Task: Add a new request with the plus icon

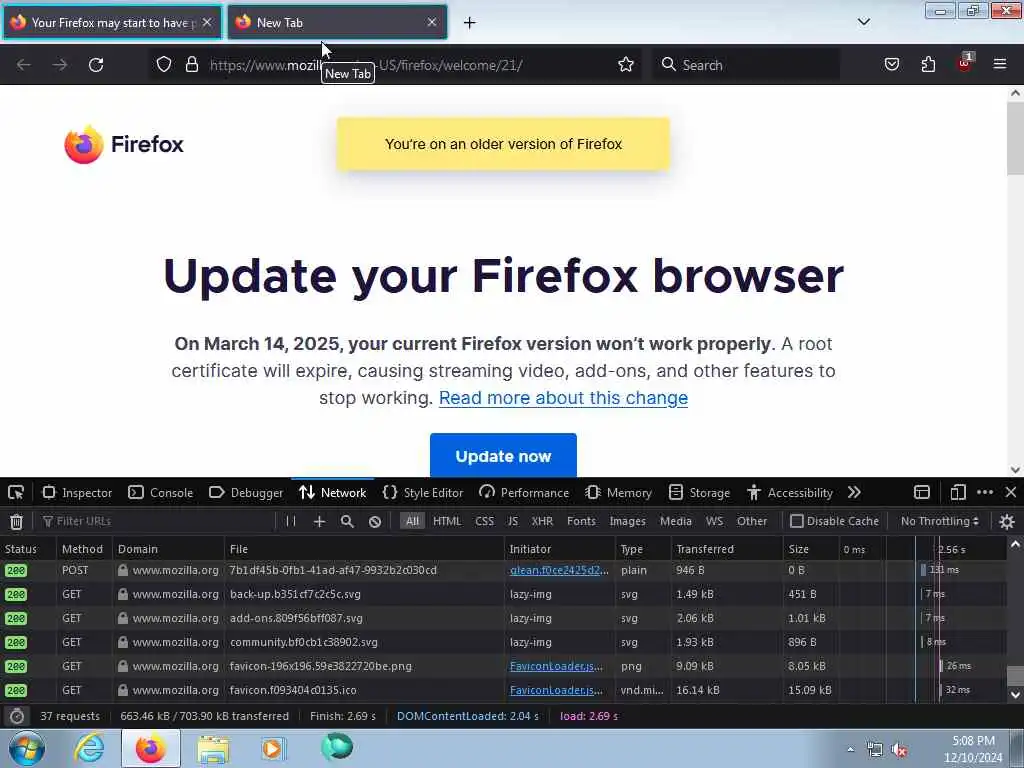Action: pyautogui.click(x=319, y=521)
